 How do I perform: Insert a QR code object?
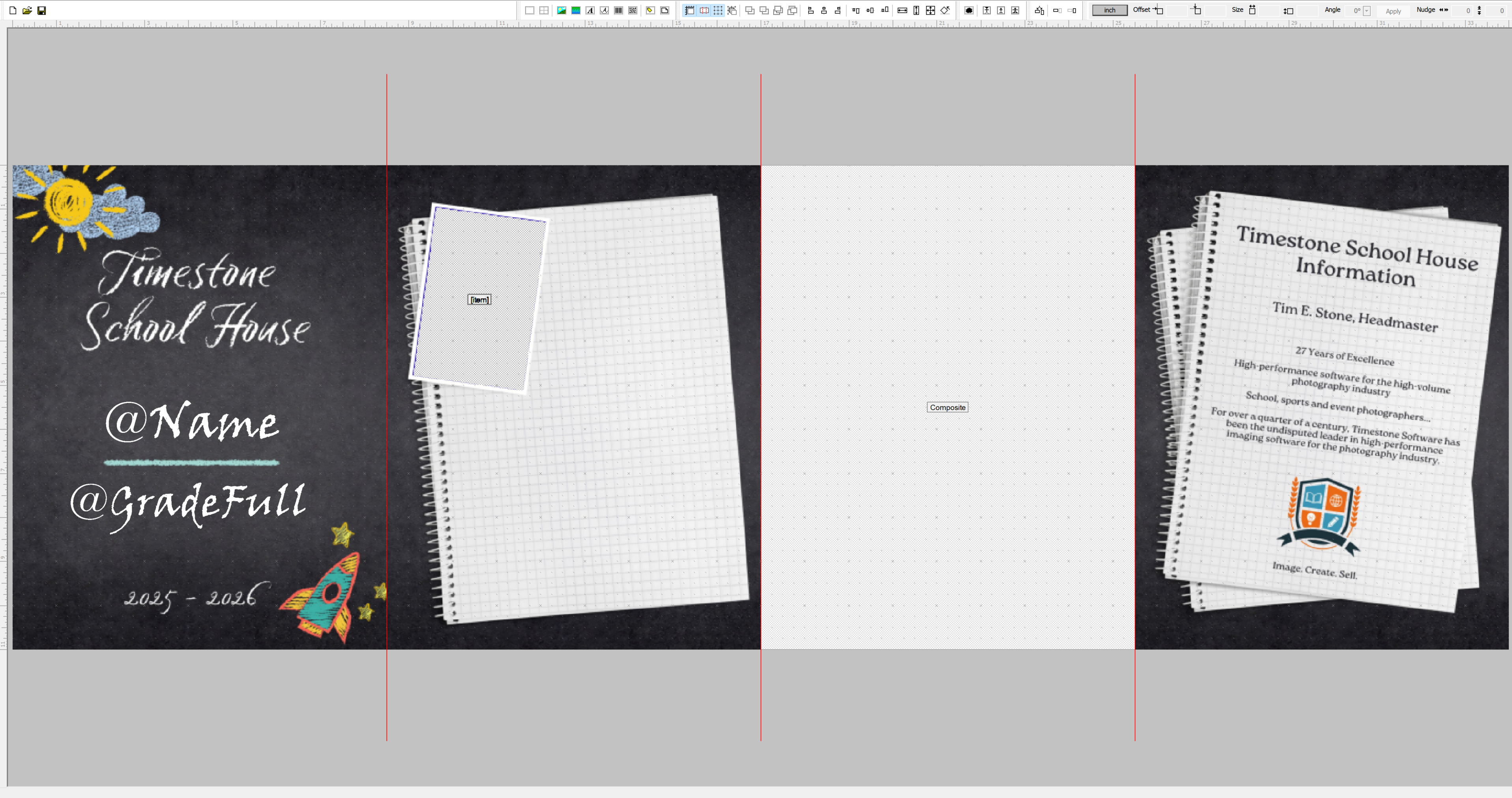click(633, 10)
